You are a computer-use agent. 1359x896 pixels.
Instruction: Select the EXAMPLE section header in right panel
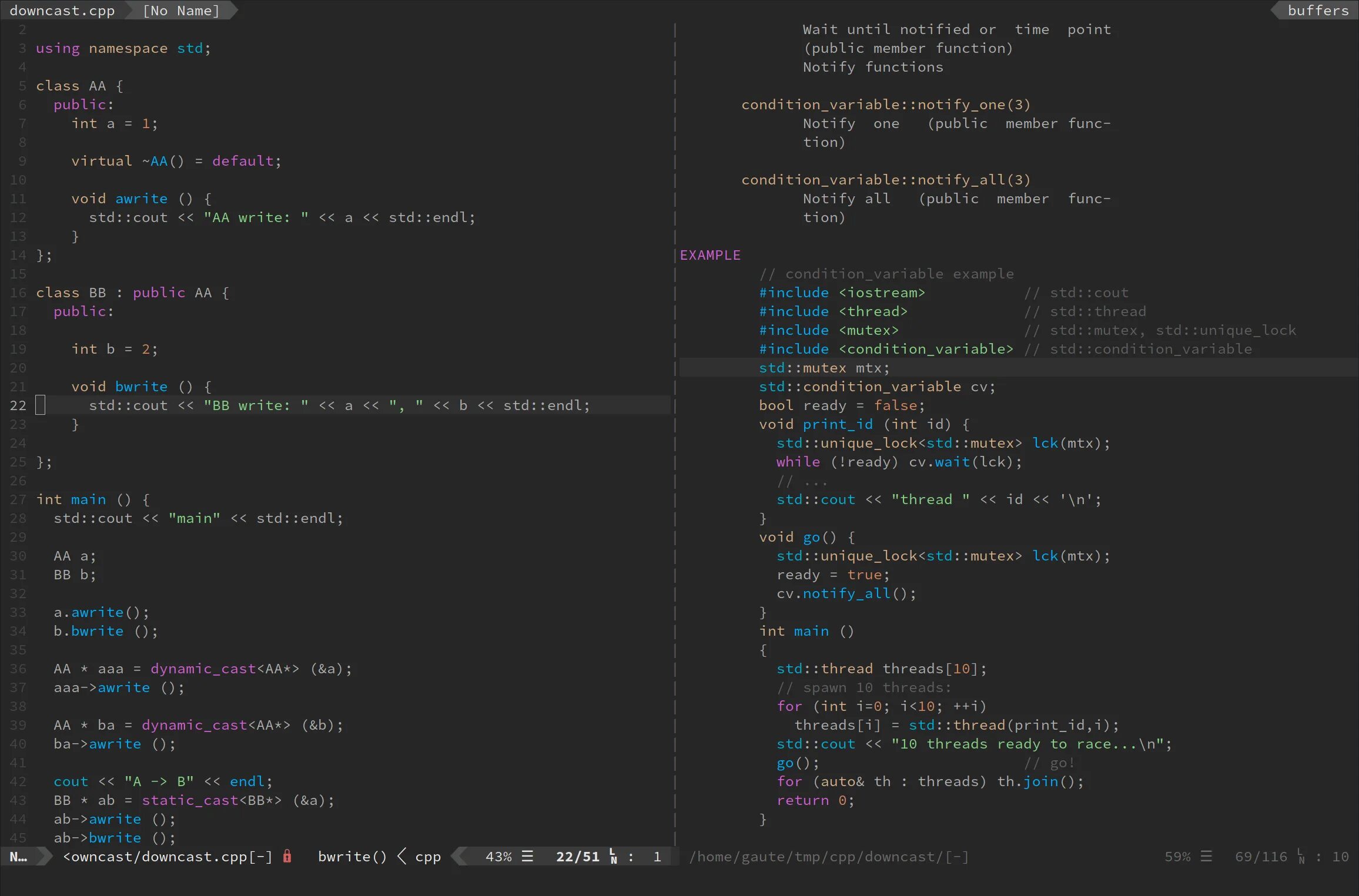point(710,254)
